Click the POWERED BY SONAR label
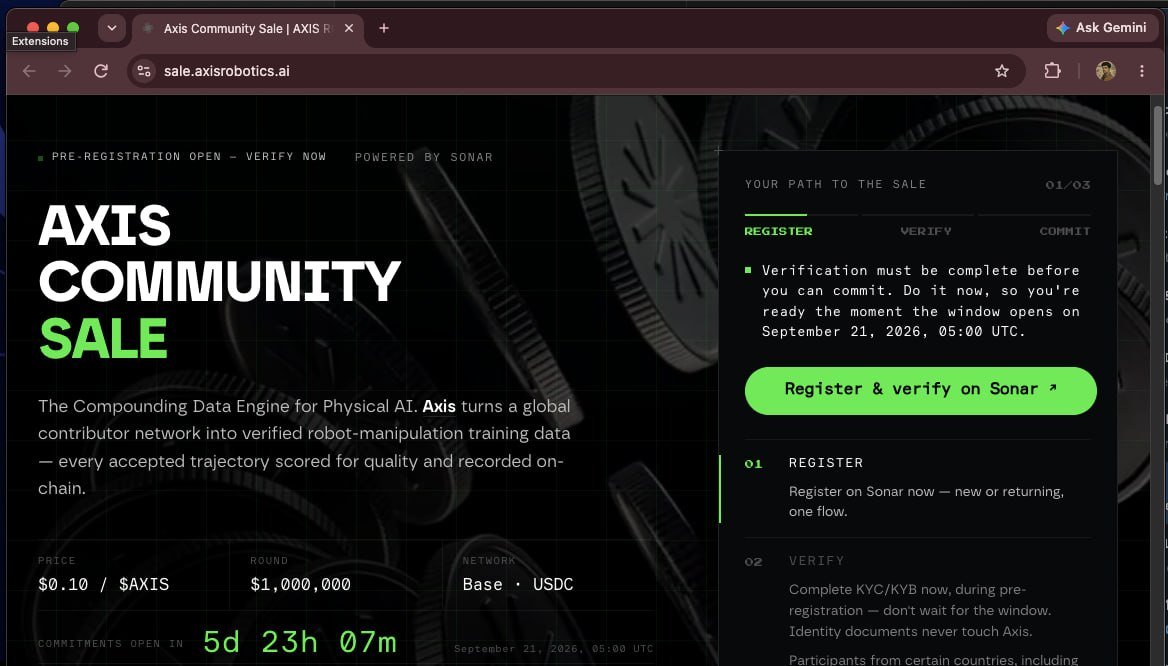 point(424,157)
